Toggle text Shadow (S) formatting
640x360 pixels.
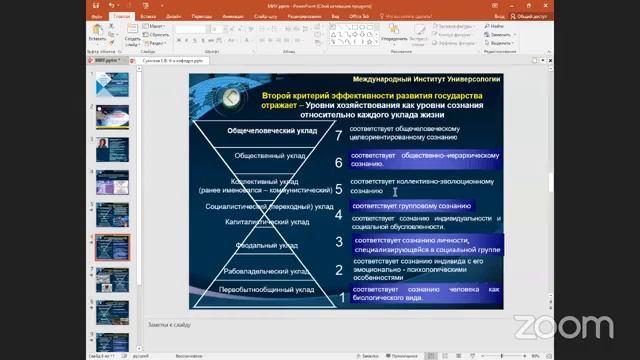[x=203, y=40]
